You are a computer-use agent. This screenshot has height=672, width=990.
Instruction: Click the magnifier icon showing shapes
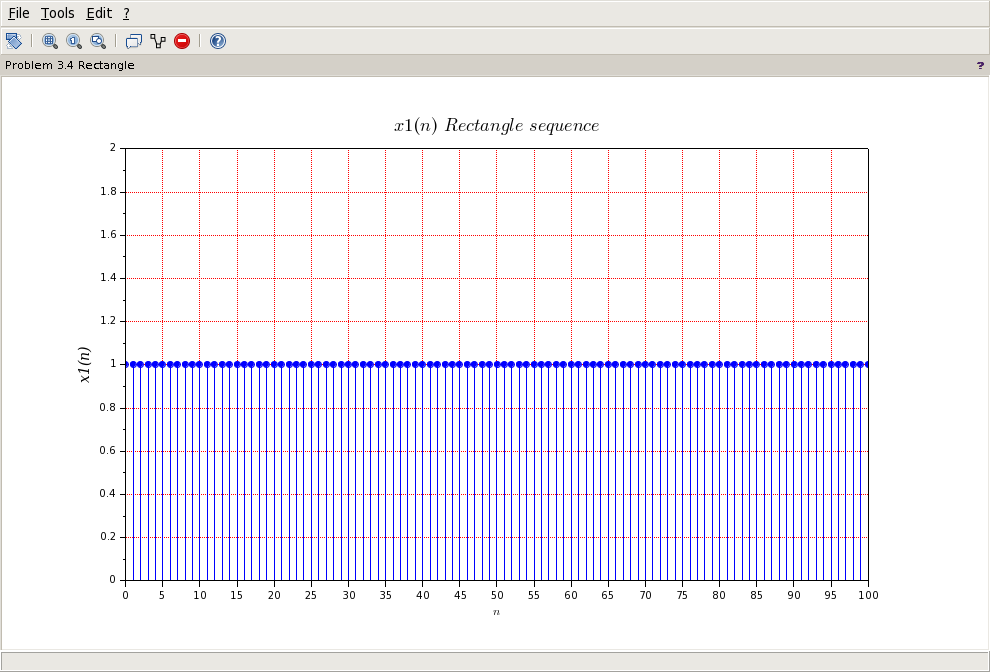click(98, 41)
